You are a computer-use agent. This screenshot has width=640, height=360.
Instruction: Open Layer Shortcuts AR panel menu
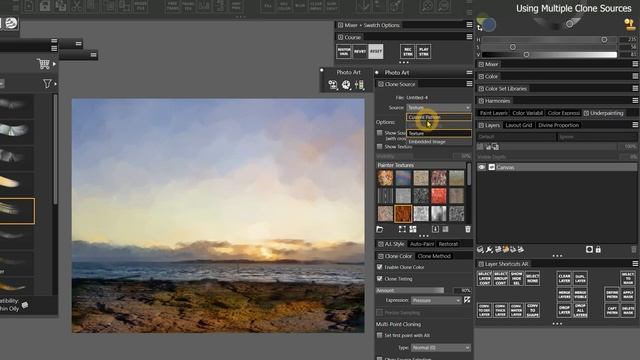[x=635, y=264]
